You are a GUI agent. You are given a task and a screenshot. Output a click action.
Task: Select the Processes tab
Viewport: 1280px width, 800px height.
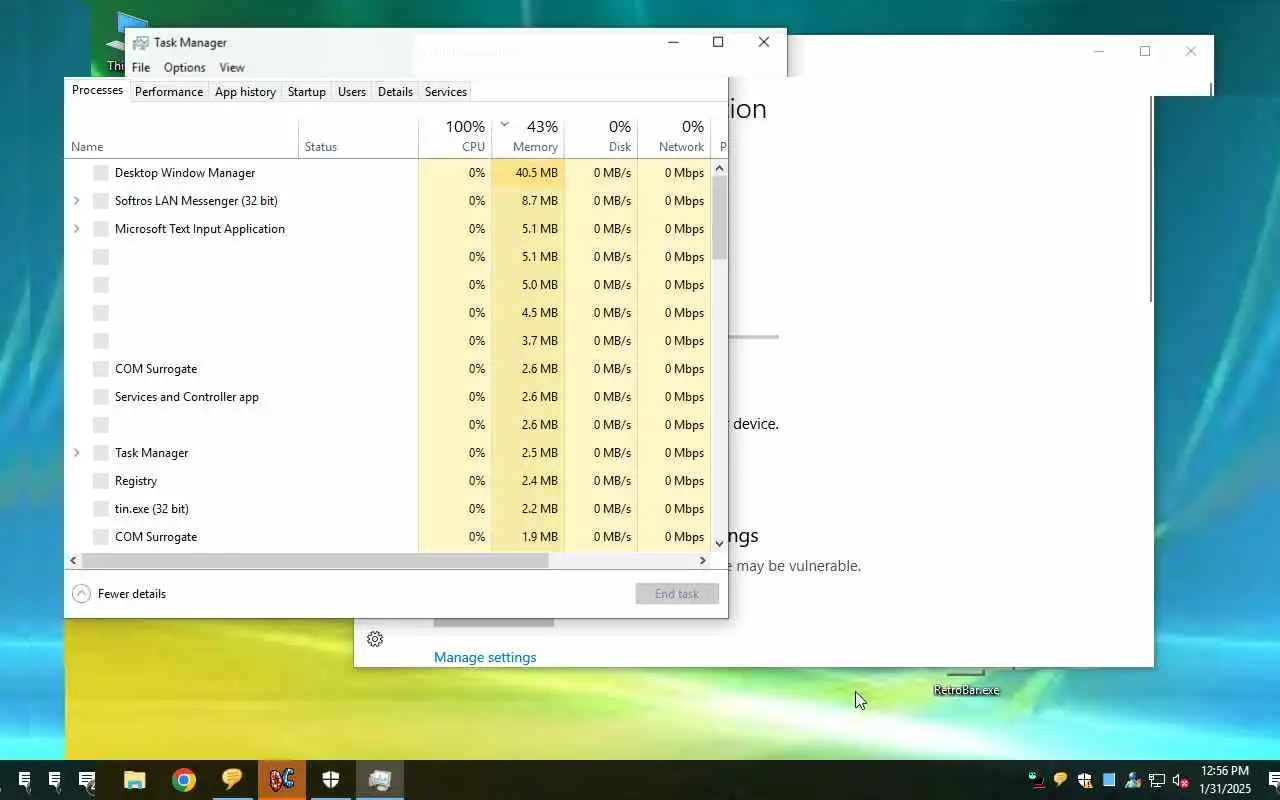pos(97,90)
